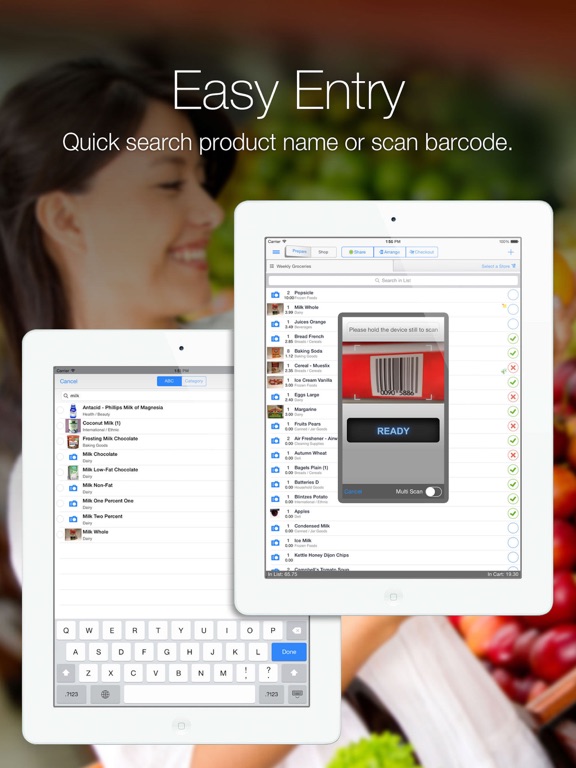Tap the left shift arrow key
The height and width of the screenshot is (768, 576).
tap(66, 673)
